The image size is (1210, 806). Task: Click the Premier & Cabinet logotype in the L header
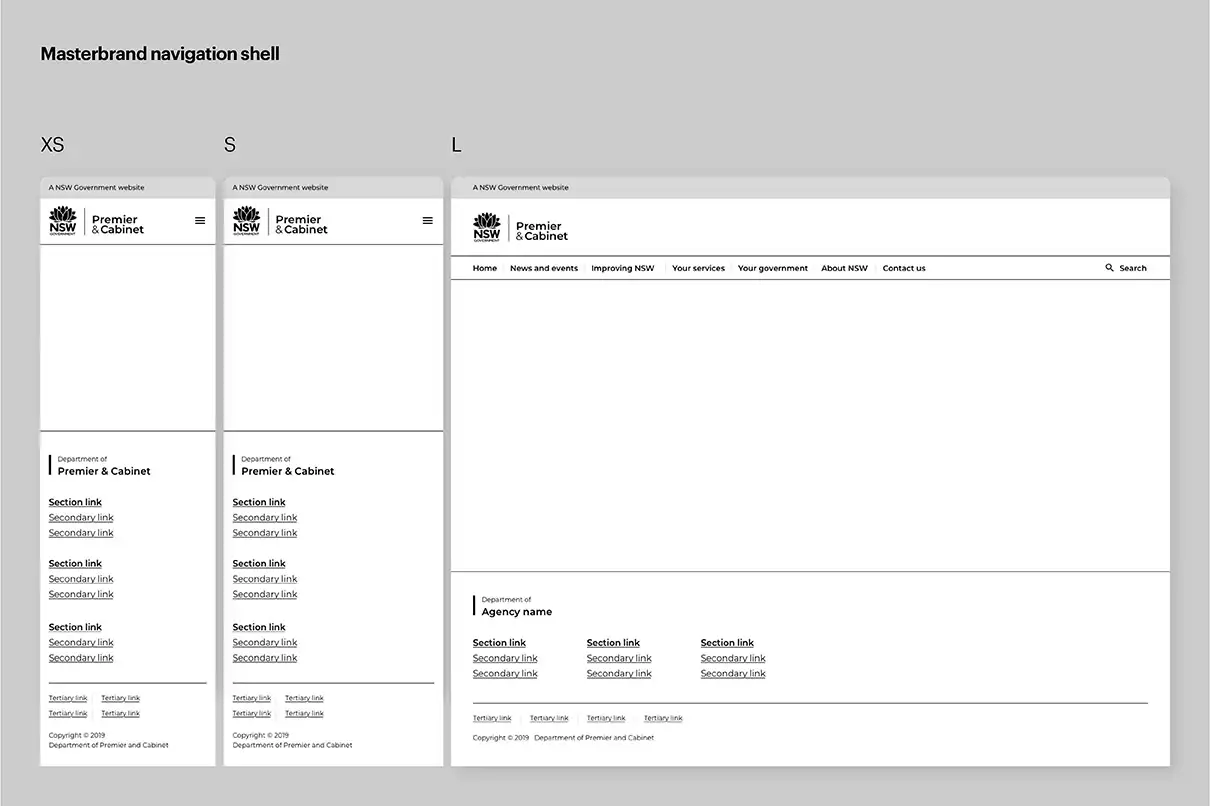(x=540, y=228)
